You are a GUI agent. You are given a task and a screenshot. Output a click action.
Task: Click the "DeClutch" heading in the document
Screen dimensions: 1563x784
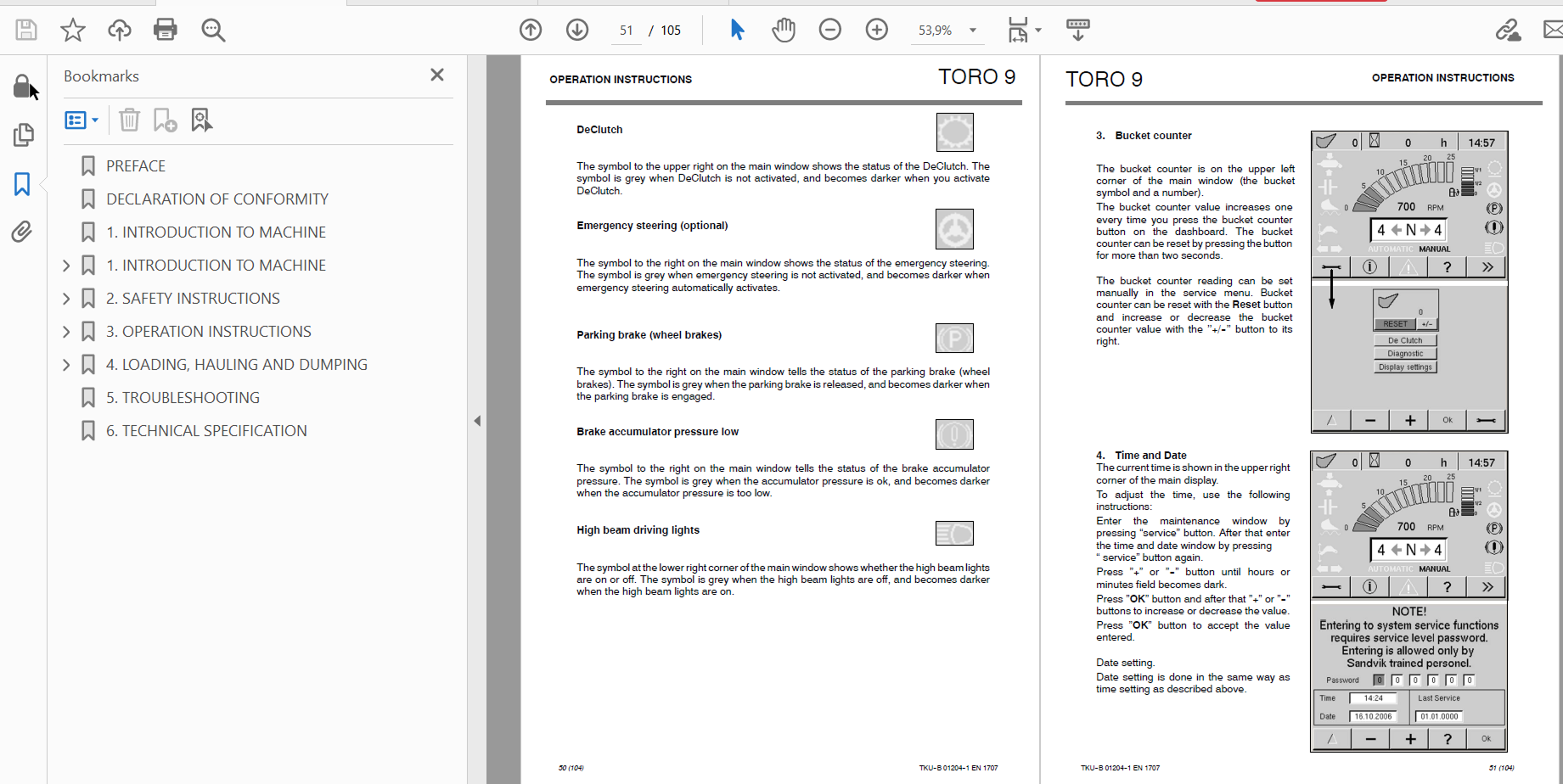599,130
